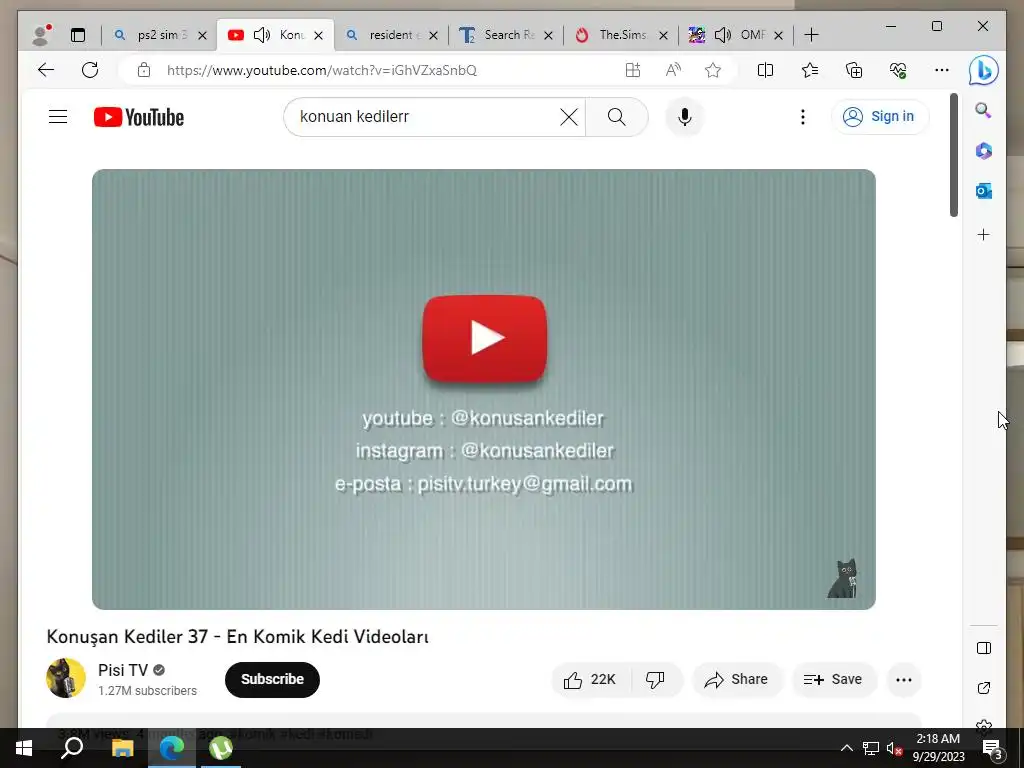This screenshot has height=768, width=1024.
Task: Click the Sign in button
Action: tap(880, 117)
